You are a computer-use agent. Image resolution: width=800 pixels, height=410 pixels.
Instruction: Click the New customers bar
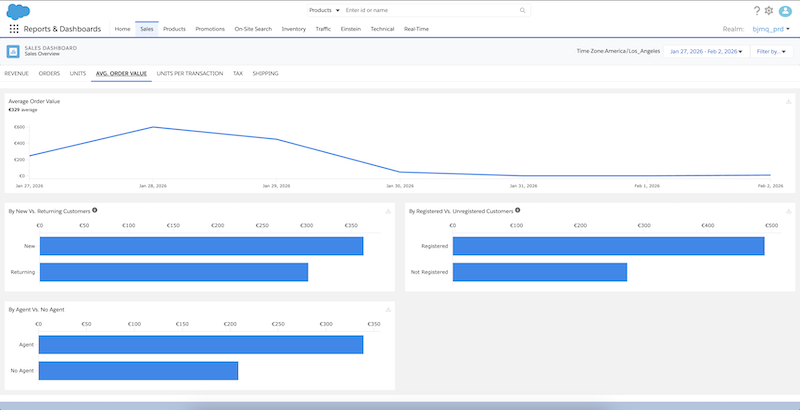[202, 246]
